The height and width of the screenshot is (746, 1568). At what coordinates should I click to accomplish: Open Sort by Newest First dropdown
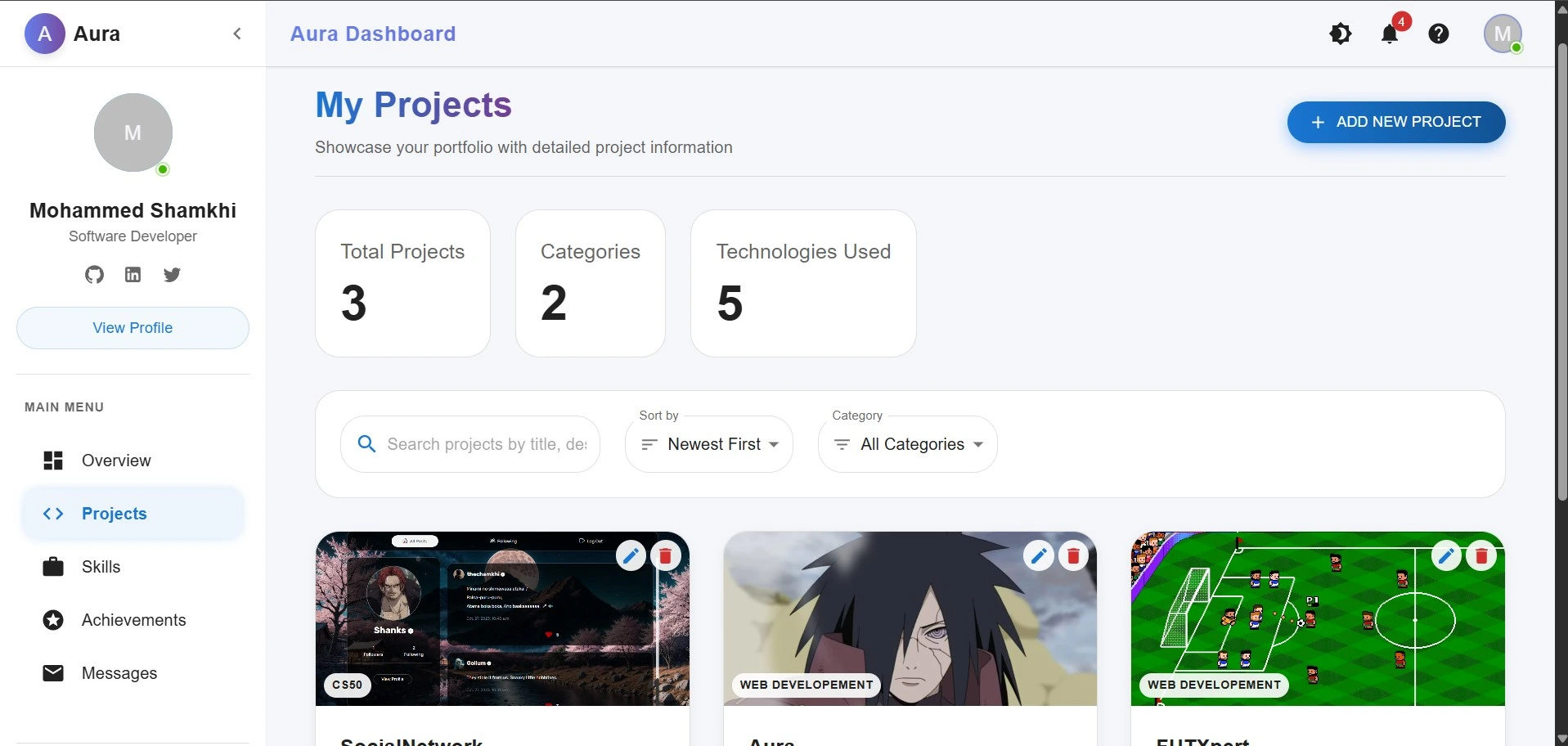coord(709,444)
